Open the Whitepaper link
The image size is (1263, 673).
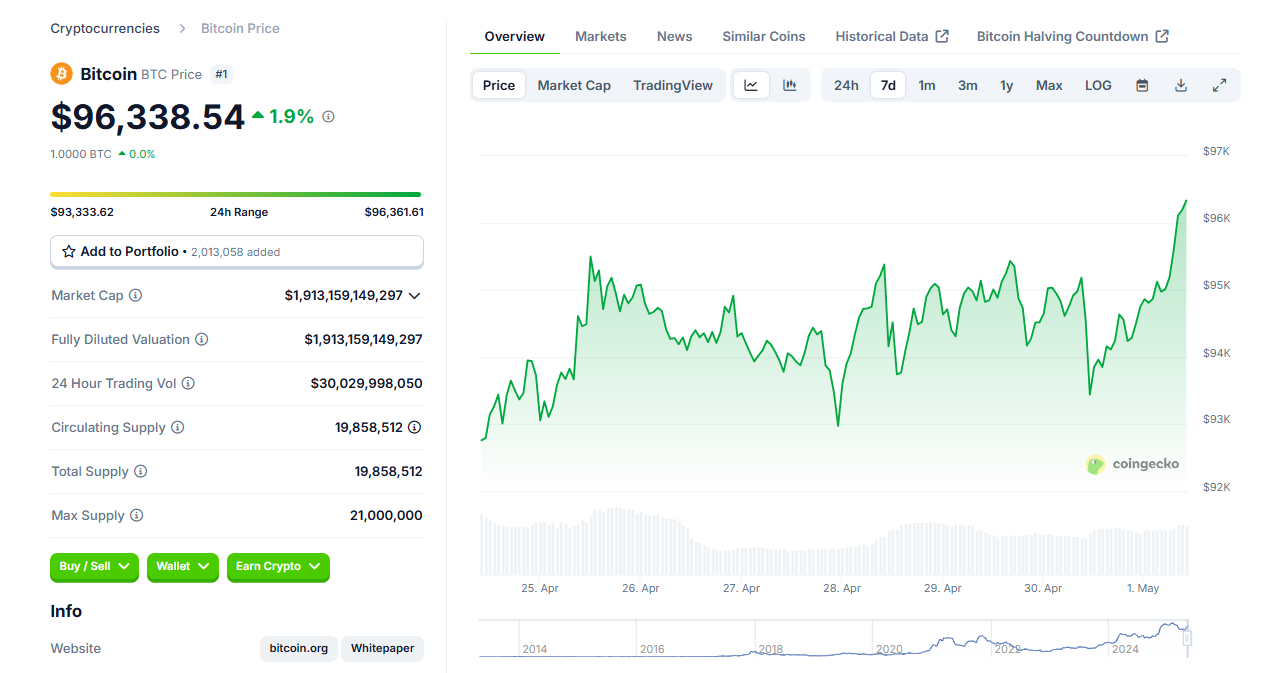coord(383,649)
